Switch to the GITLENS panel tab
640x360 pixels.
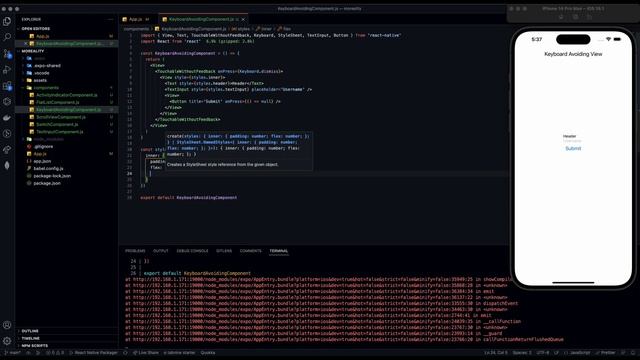[x=224, y=251]
